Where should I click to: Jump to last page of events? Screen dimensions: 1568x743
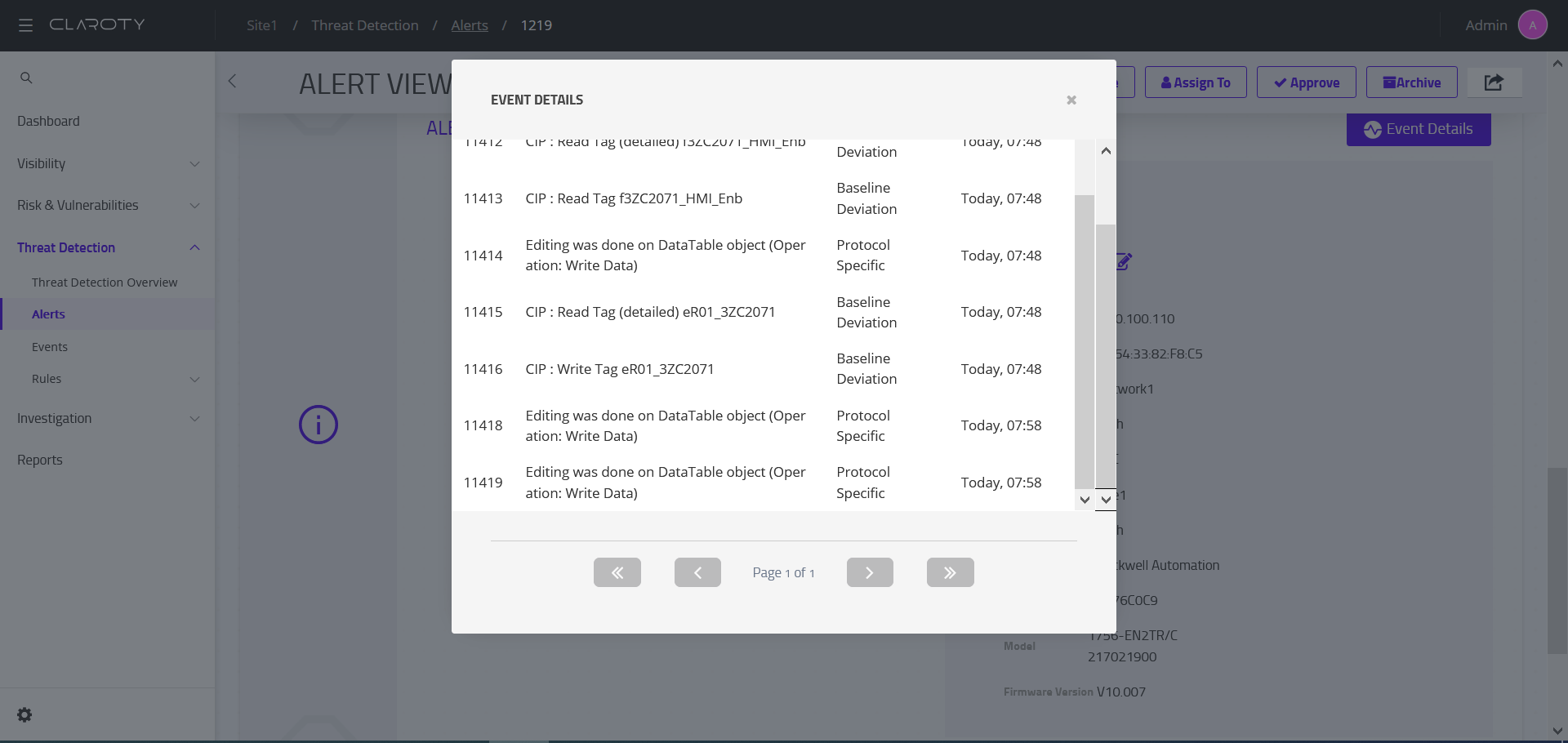[x=951, y=572]
